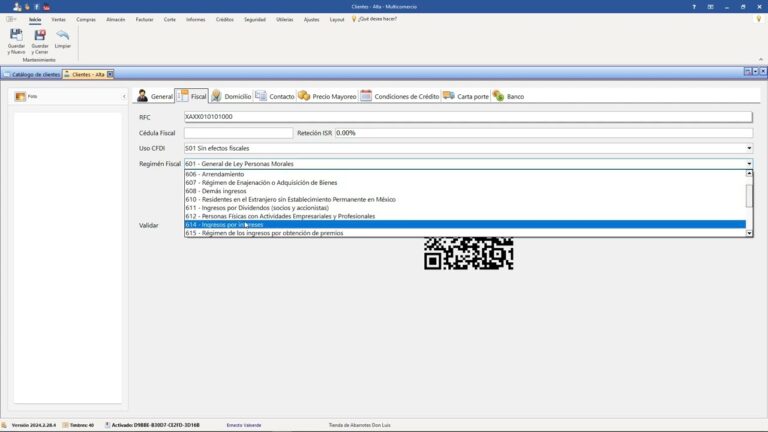
Task: Click the Foto picture icon
Action: [20, 96]
